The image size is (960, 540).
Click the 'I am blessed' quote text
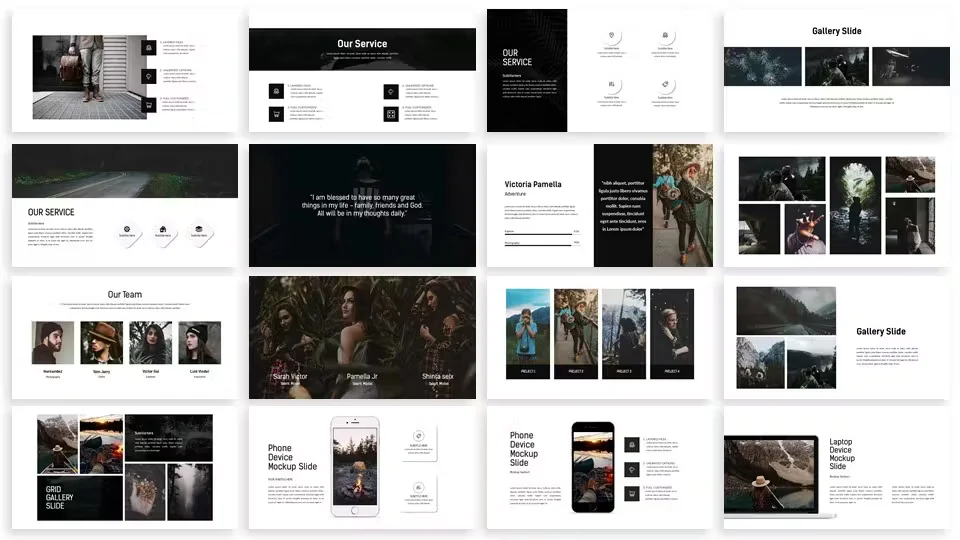[362, 205]
